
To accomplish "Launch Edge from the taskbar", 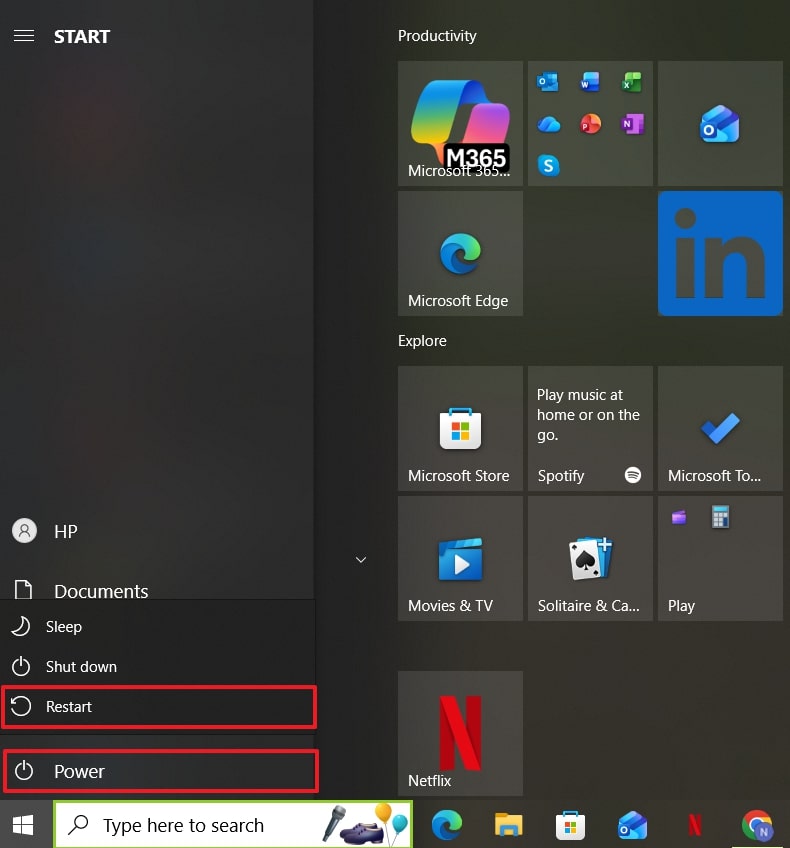I will 447,825.
